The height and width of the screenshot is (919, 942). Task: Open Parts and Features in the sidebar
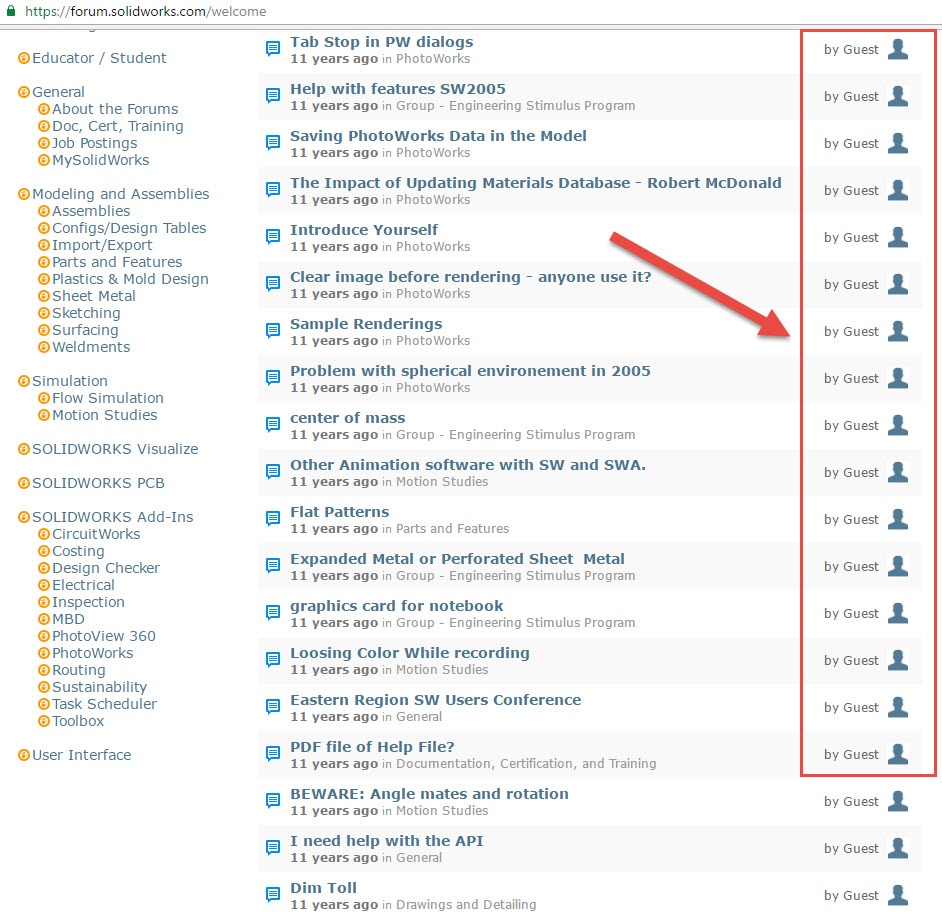coord(117,262)
